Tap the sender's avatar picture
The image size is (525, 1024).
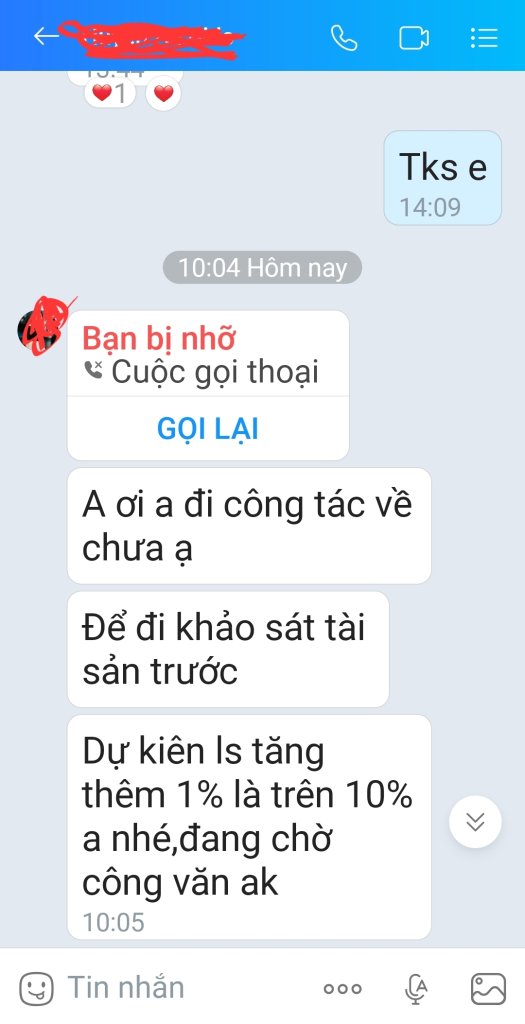[x=40, y=325]
